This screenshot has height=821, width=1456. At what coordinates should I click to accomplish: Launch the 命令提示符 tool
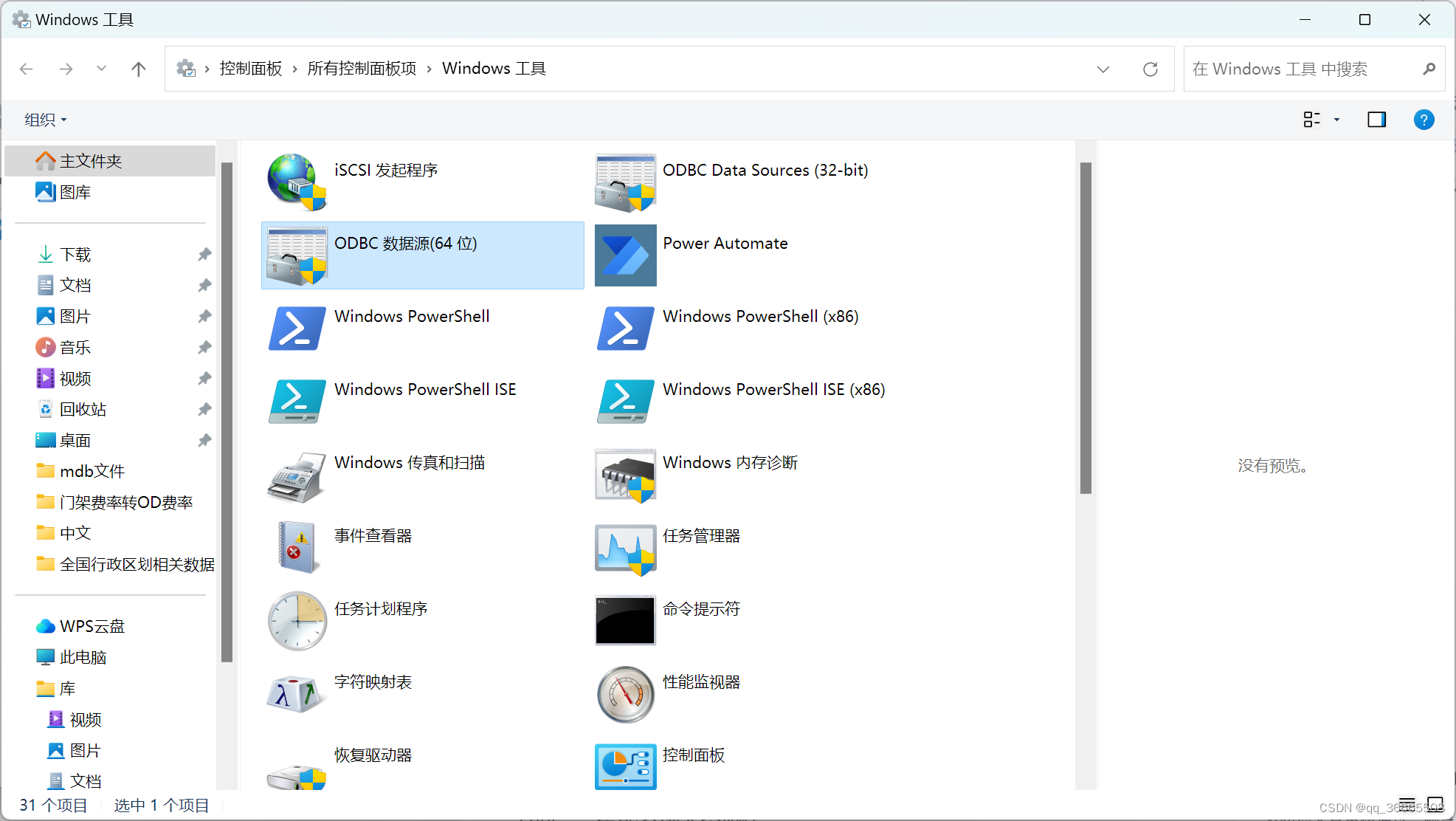pyautogui.click(x=700, y=608)
